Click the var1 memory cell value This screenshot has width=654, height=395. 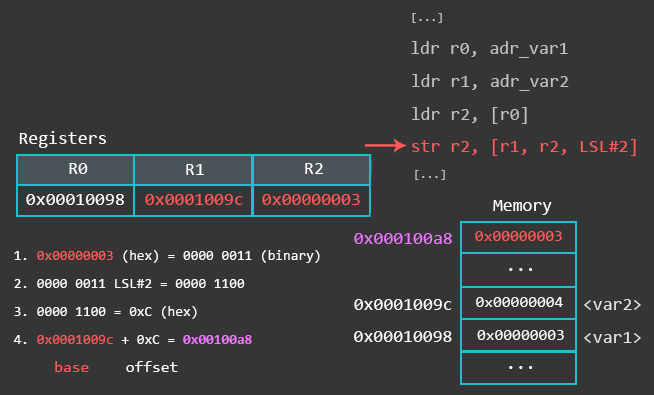[518, 335]
